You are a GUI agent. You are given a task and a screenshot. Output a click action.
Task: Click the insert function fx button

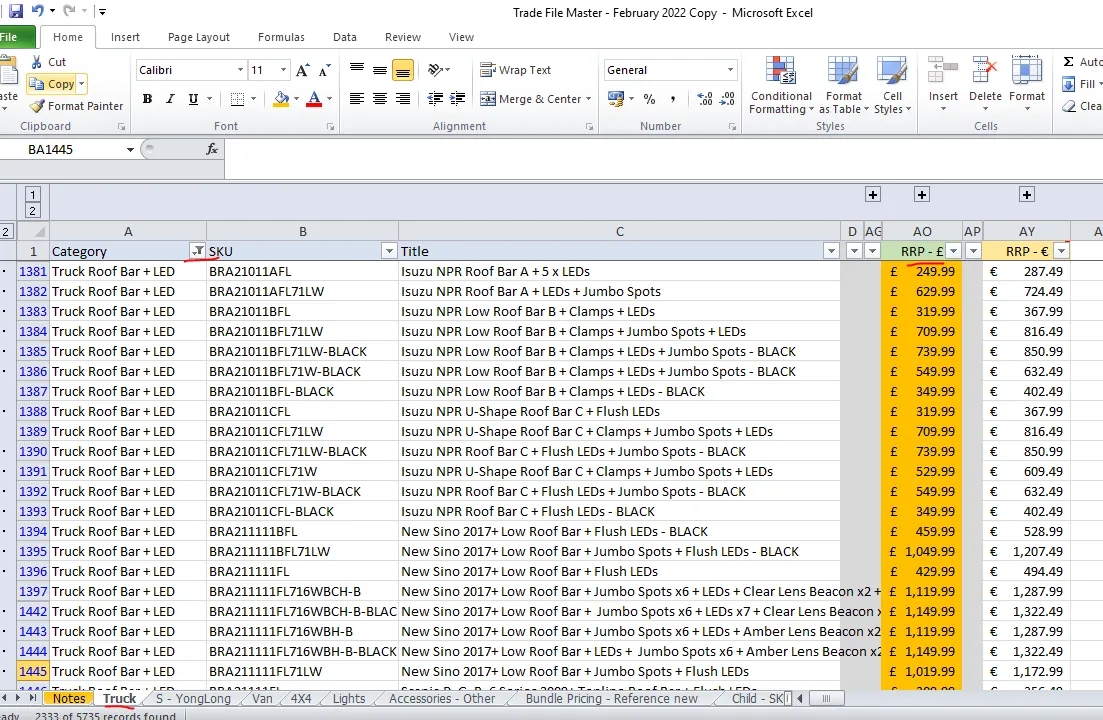pos(212,149)
